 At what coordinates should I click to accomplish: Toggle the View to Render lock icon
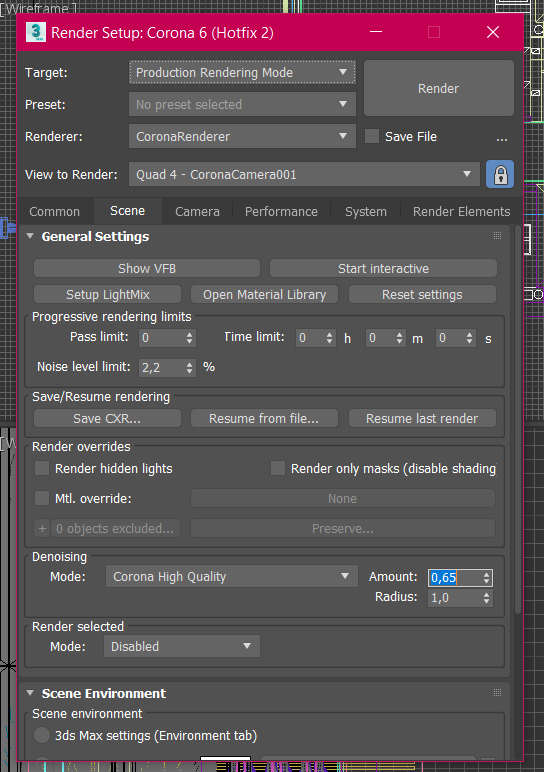coord(500,174)
